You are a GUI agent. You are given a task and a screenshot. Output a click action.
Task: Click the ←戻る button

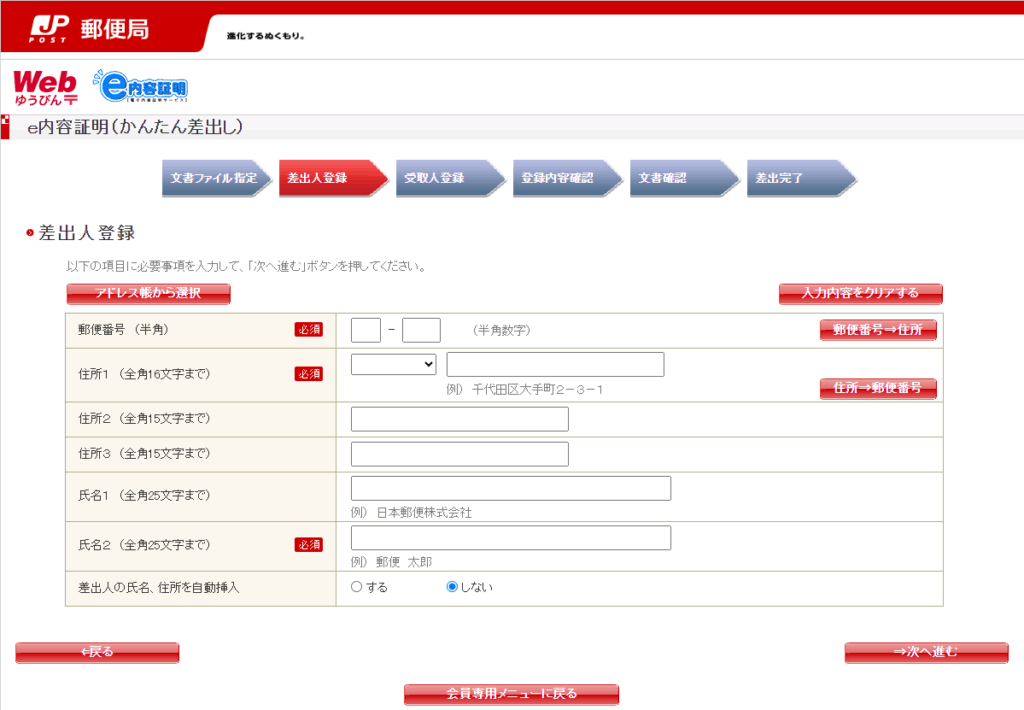point(97,652)
